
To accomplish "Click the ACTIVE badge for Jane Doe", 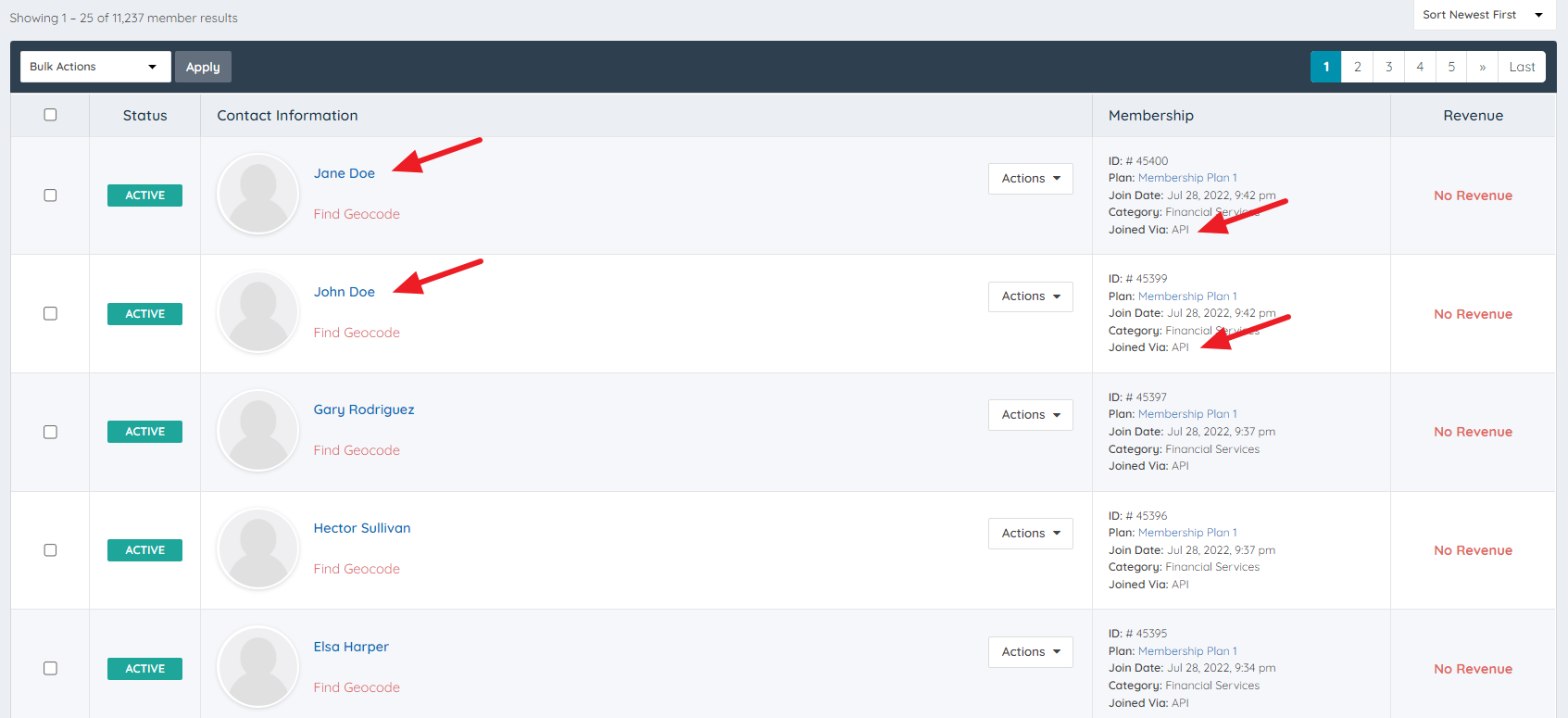I will pos(144,195).
